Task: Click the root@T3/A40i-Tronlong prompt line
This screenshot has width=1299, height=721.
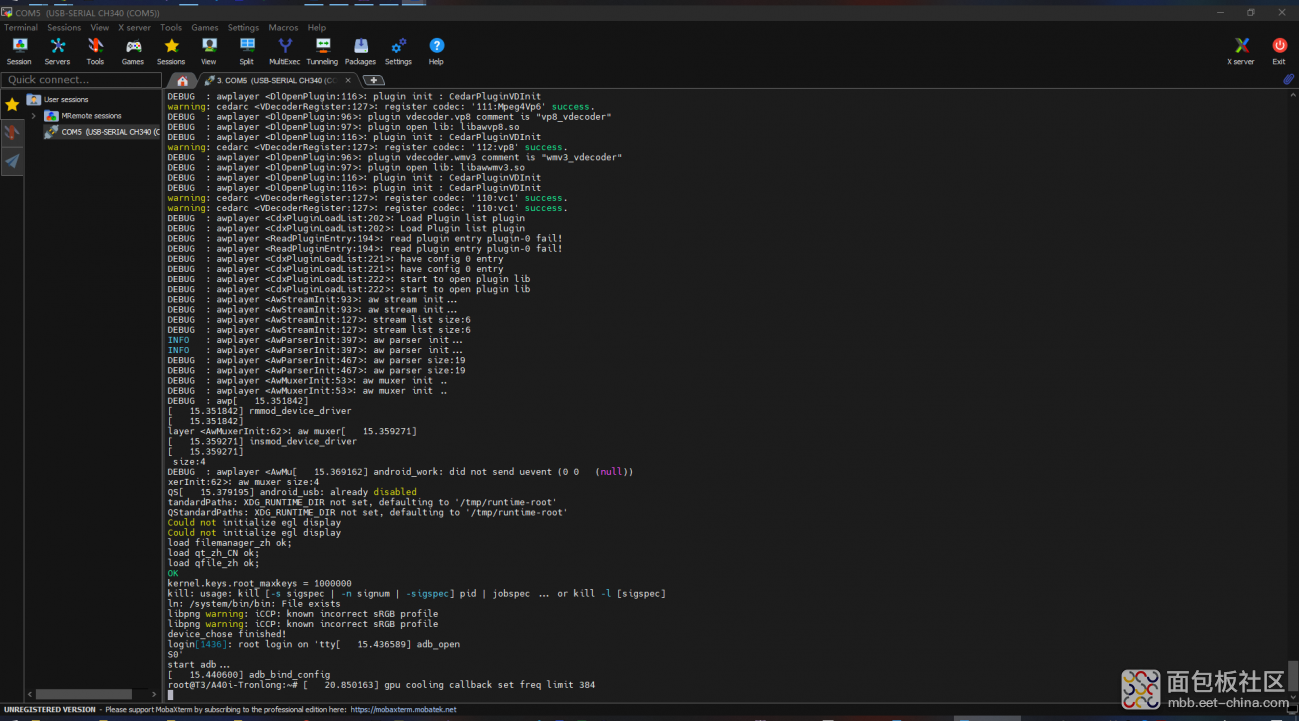Action: pos(381,685)
